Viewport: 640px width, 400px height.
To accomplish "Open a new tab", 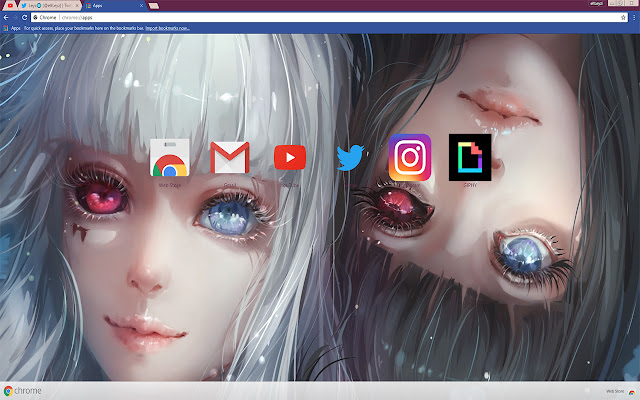I will pyautogui.click(x=153, y=6).
